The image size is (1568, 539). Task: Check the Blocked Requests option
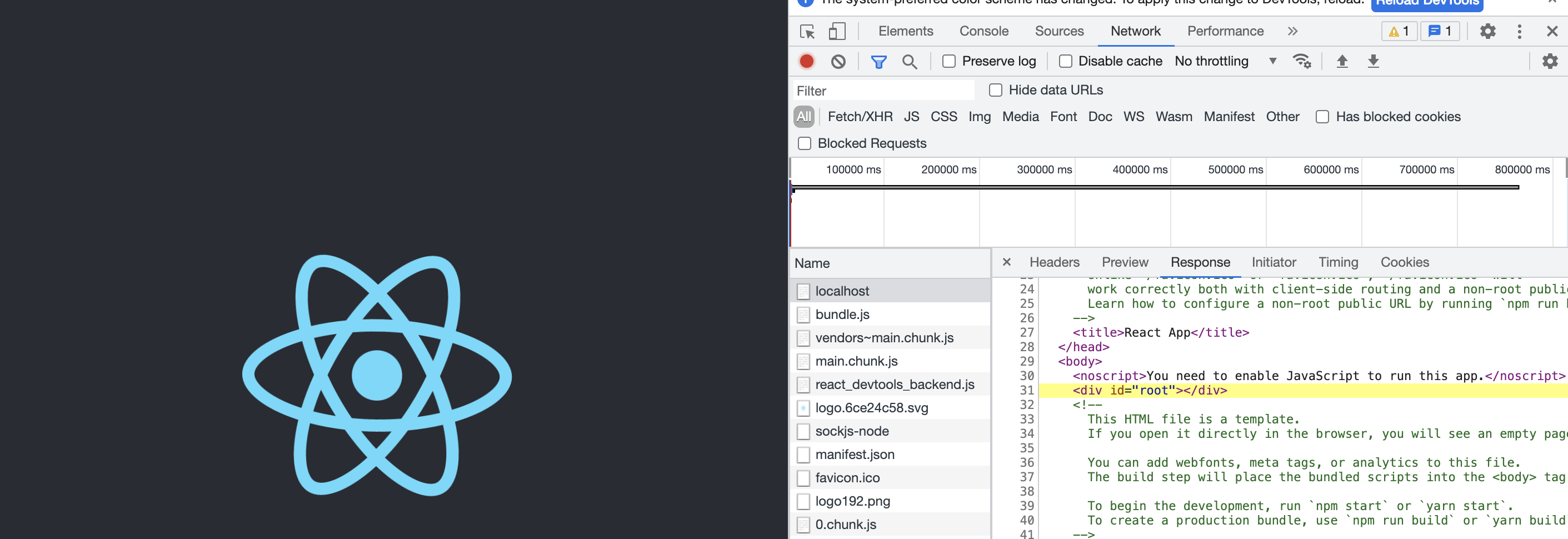click(804, 144)
